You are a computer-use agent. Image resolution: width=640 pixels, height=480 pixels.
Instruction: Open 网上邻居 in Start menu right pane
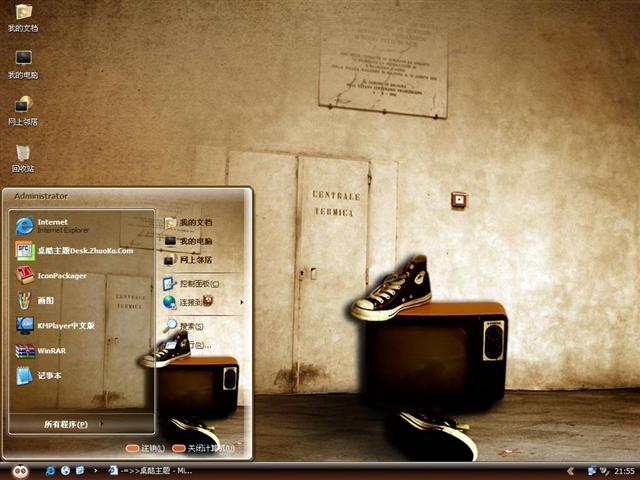click(189, 260)
